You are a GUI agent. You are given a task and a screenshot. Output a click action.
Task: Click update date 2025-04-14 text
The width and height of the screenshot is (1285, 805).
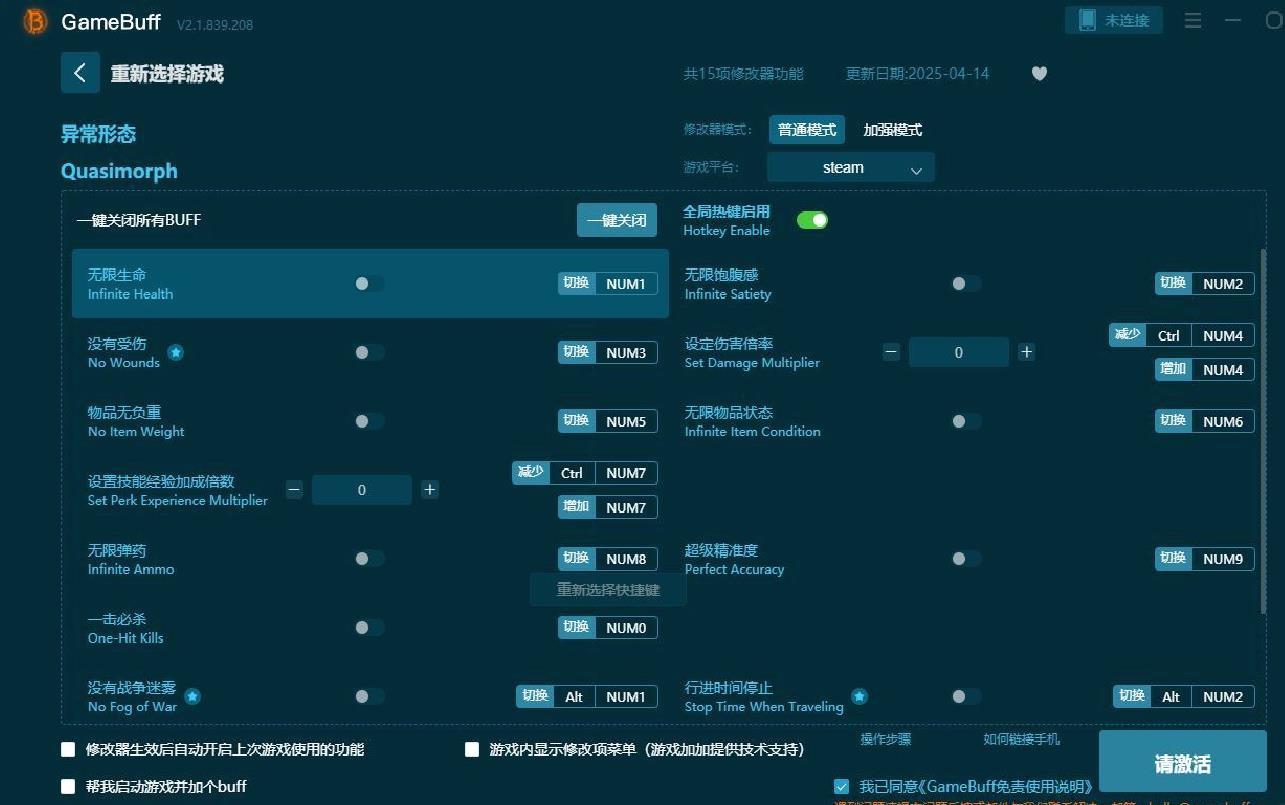tap(918, 73)
